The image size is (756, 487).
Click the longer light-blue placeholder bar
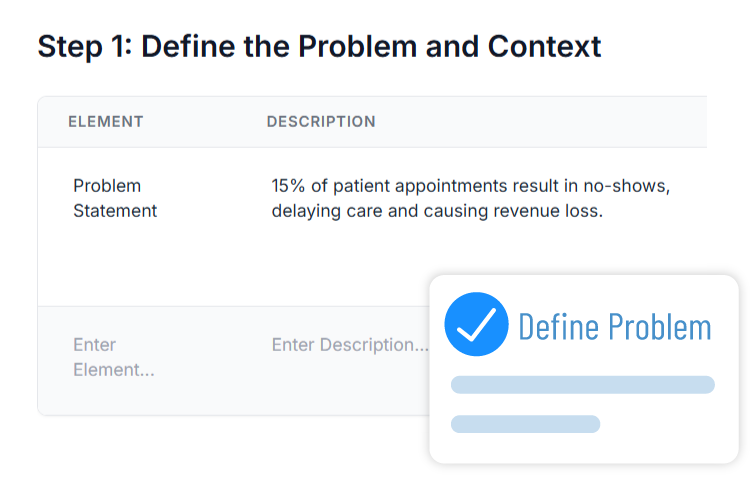coord(582,385)
